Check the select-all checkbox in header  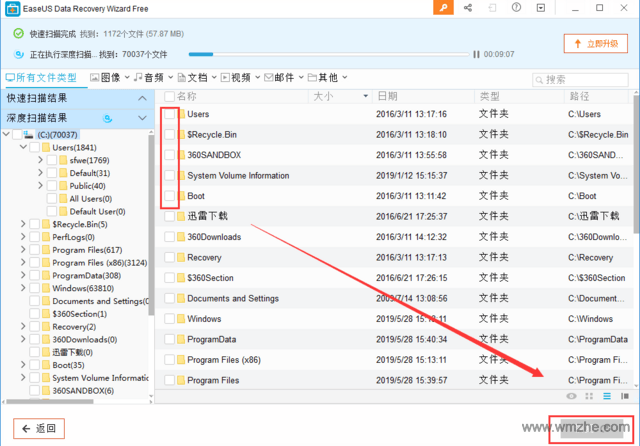169,96
